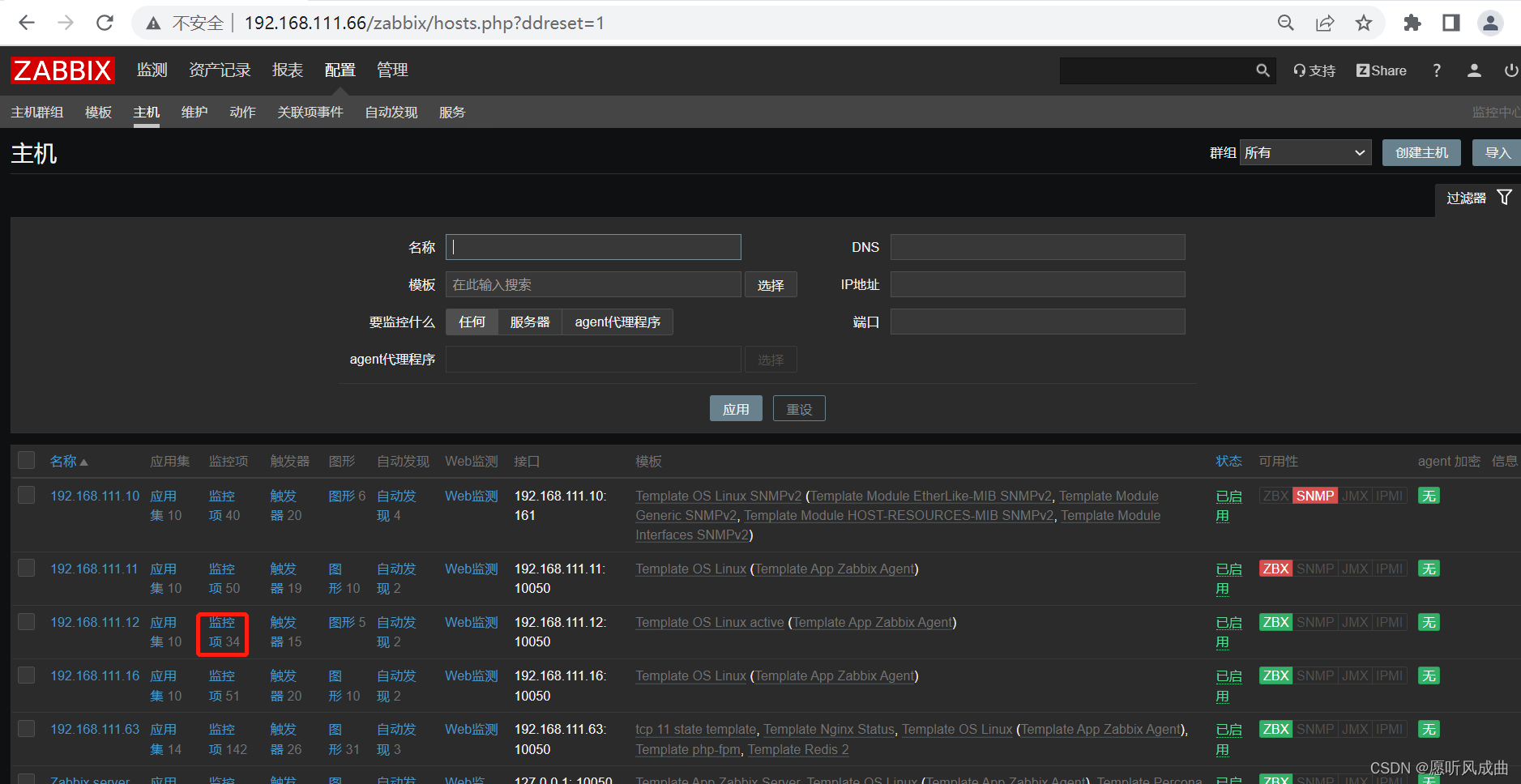Image resolution: width=1521 pixels, height=784 pixels.
Task: Switch to 维护 submenu tab
Action: (x=194, y=112)
